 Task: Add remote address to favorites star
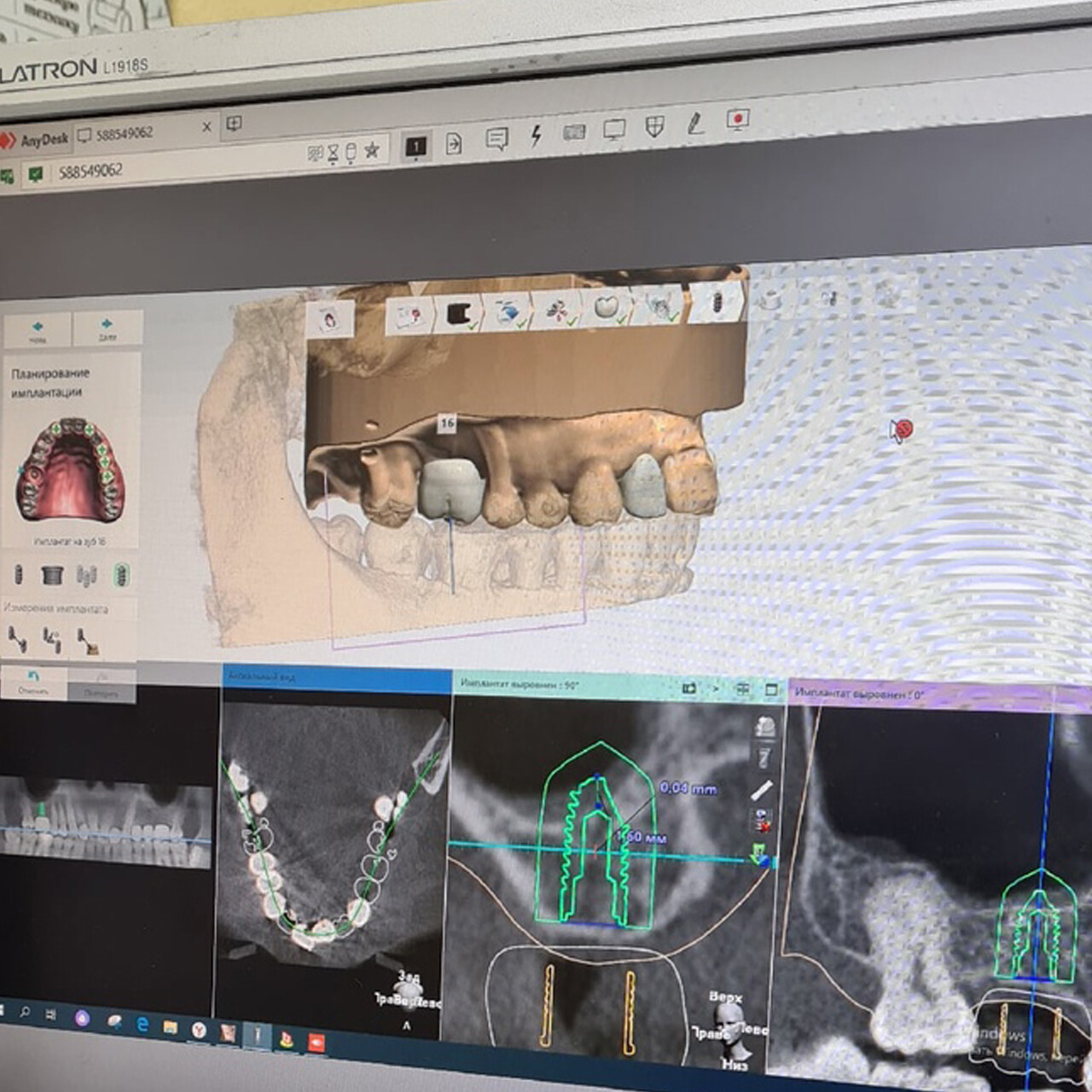372,151
